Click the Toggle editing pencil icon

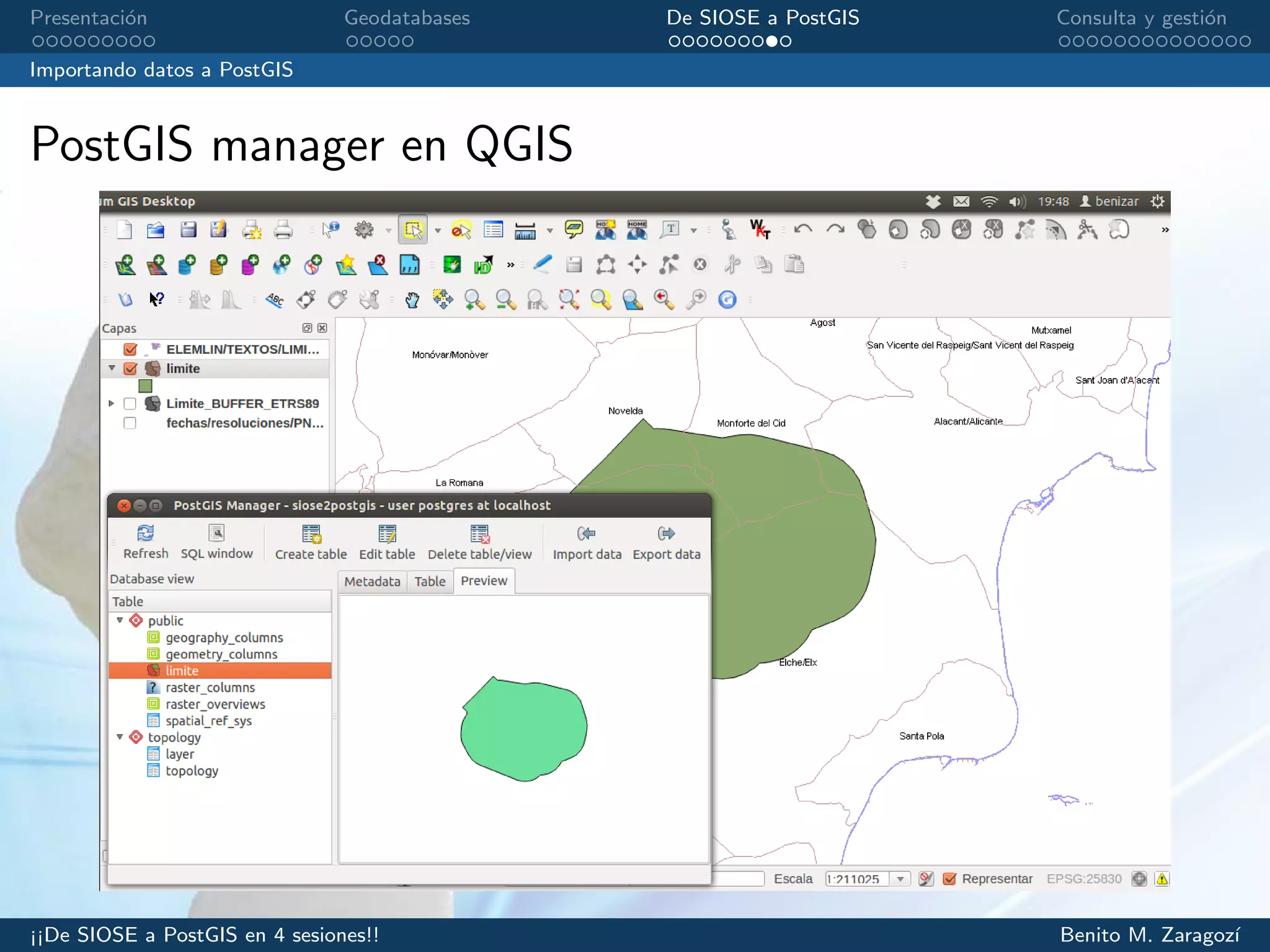point(542,264)
